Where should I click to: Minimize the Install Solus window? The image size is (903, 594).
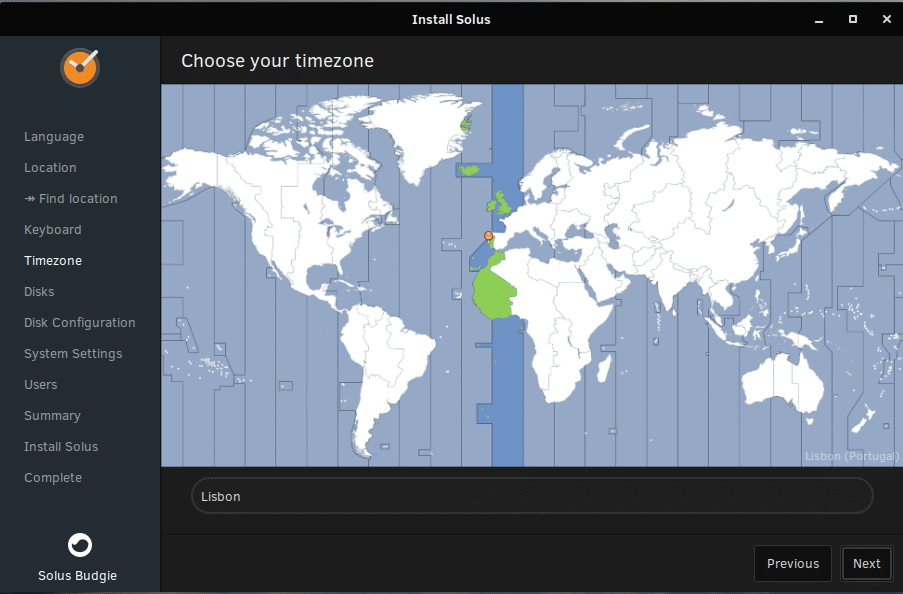coord(819,20)
